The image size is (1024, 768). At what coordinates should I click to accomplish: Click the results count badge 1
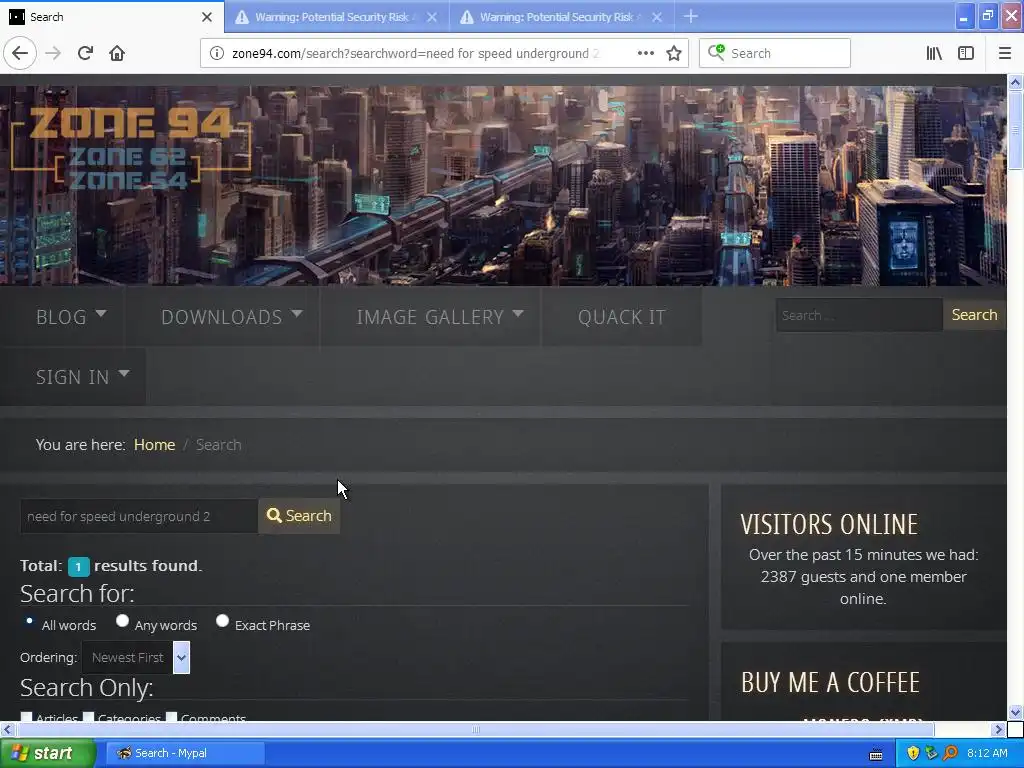click(78, 566)
